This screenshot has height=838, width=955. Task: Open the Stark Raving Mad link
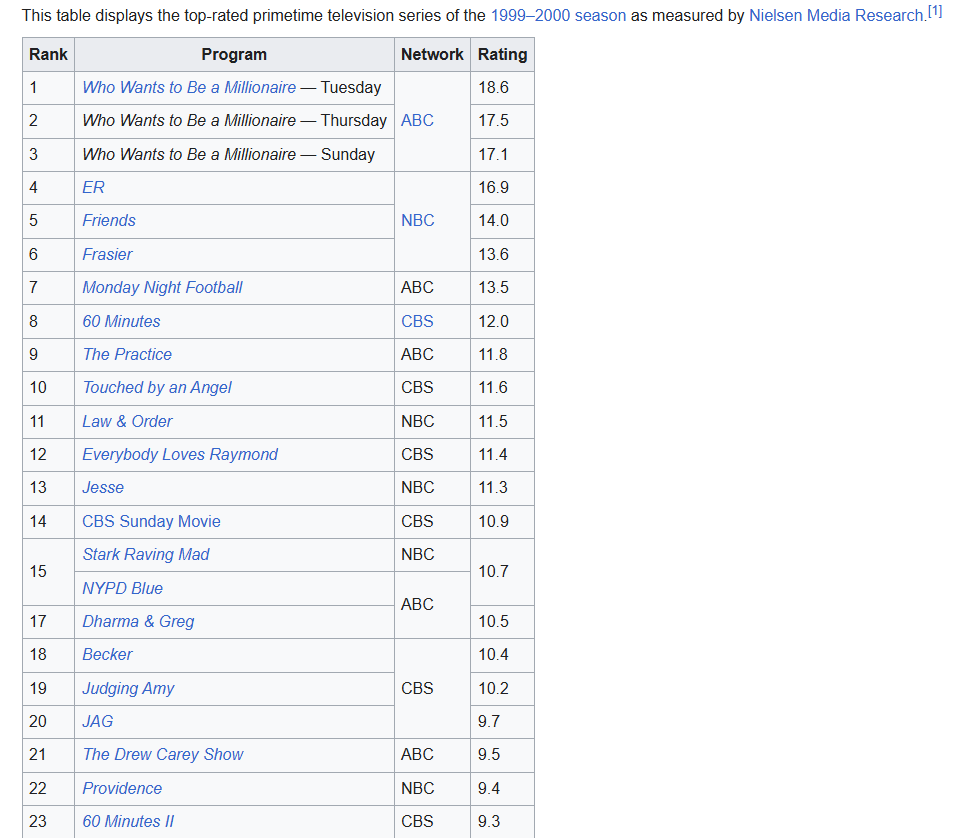pyautogui.click(x=146, y=554)
